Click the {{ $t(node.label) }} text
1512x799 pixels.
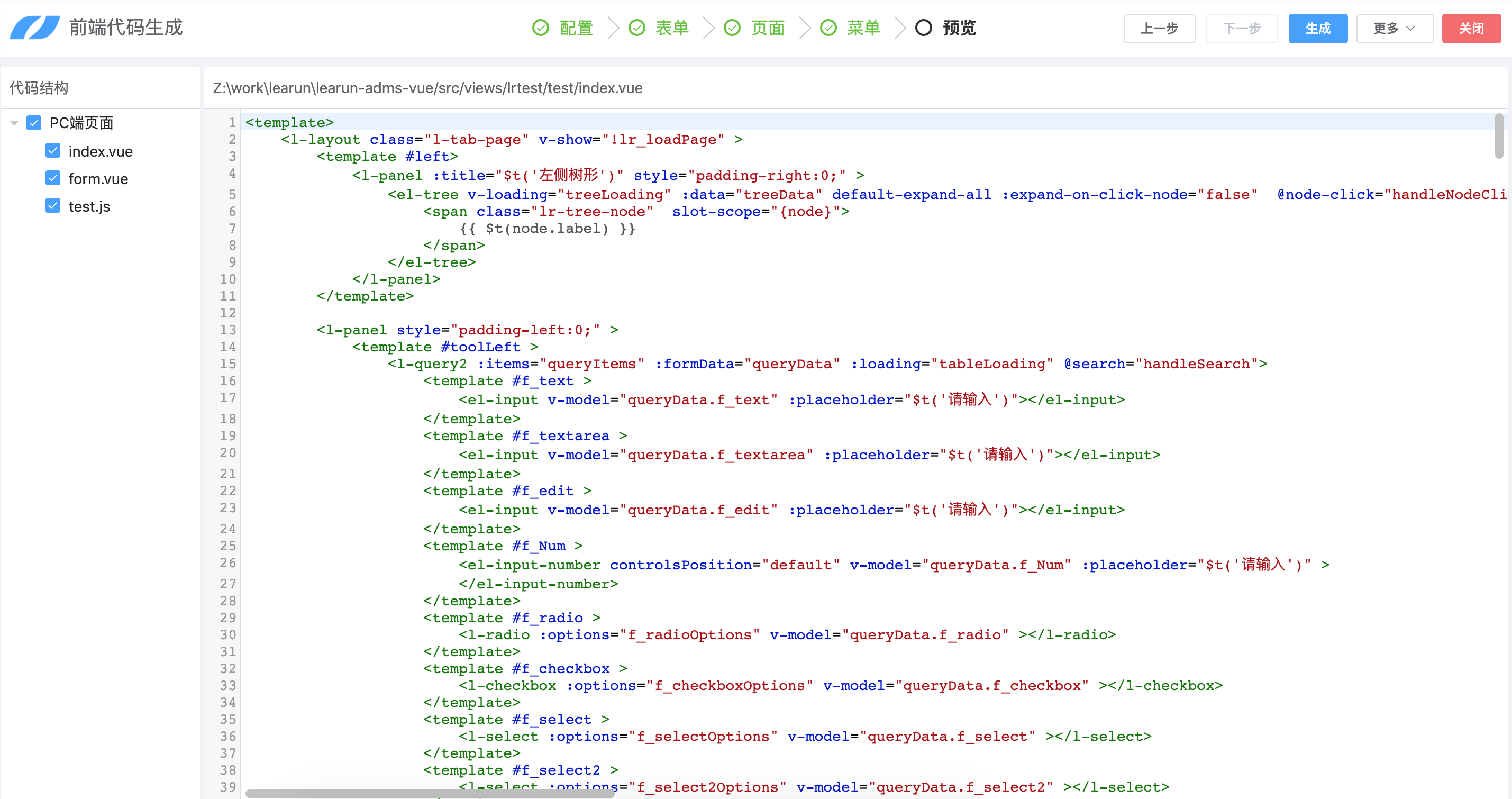pyautogui.click(x=547, y=229)
